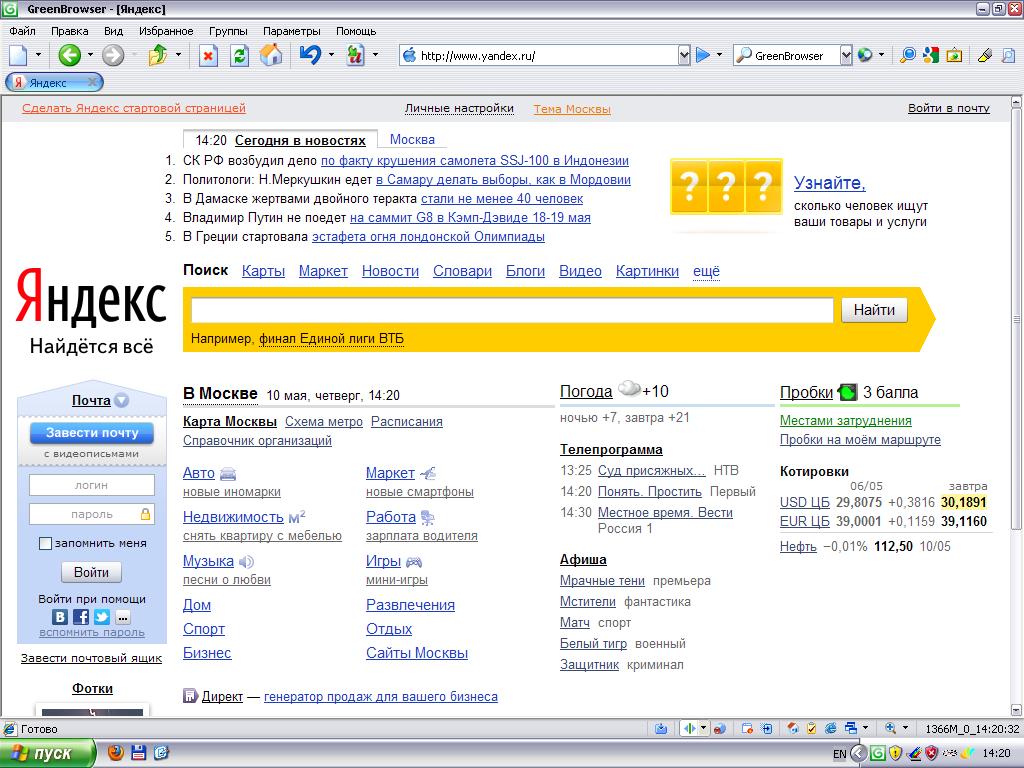The height and width of the screenshot is (768, 1024).
Task: Log in with Twitter icon
Action: [102, 616]
